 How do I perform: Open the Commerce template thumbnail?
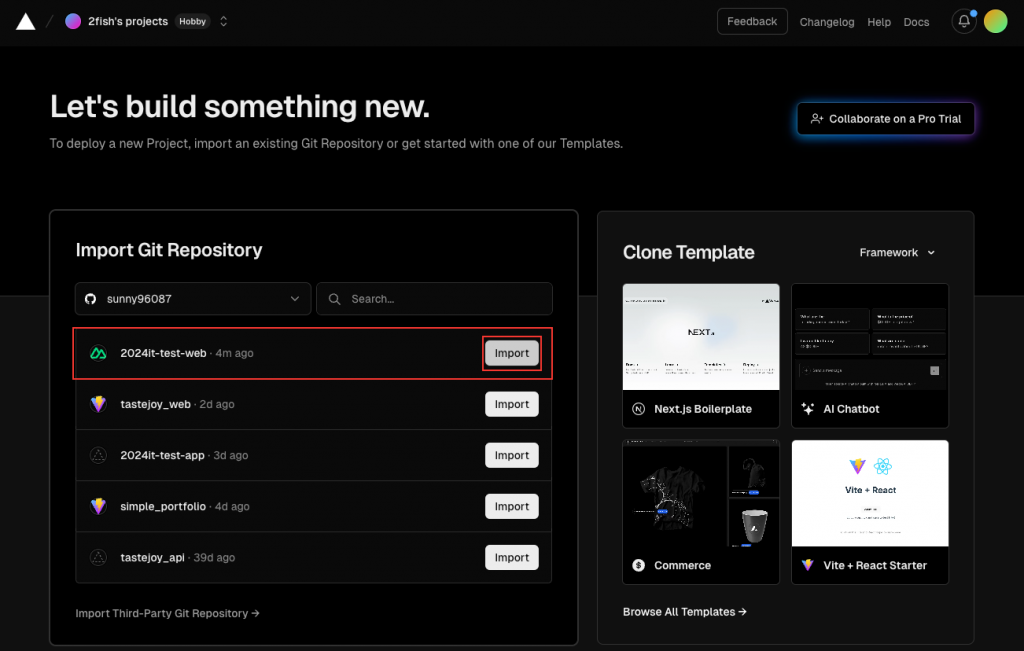tap(701, 494)
